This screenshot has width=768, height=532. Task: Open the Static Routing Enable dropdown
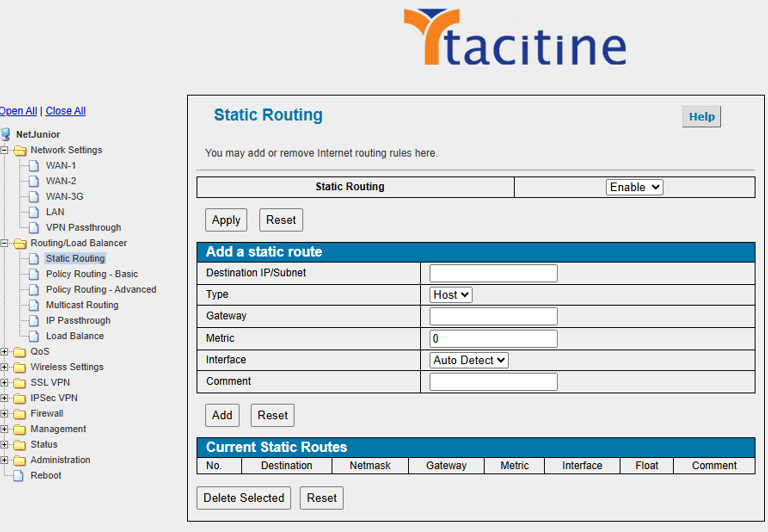tap(634, 187)
